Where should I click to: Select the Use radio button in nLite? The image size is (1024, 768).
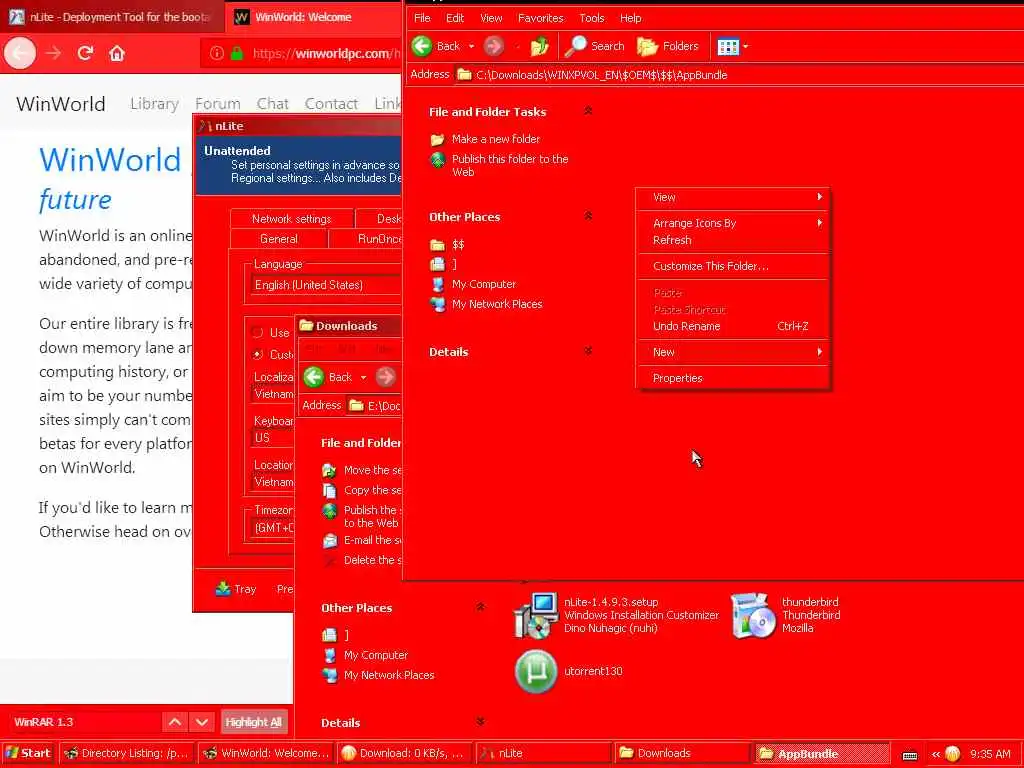(257, 332)
